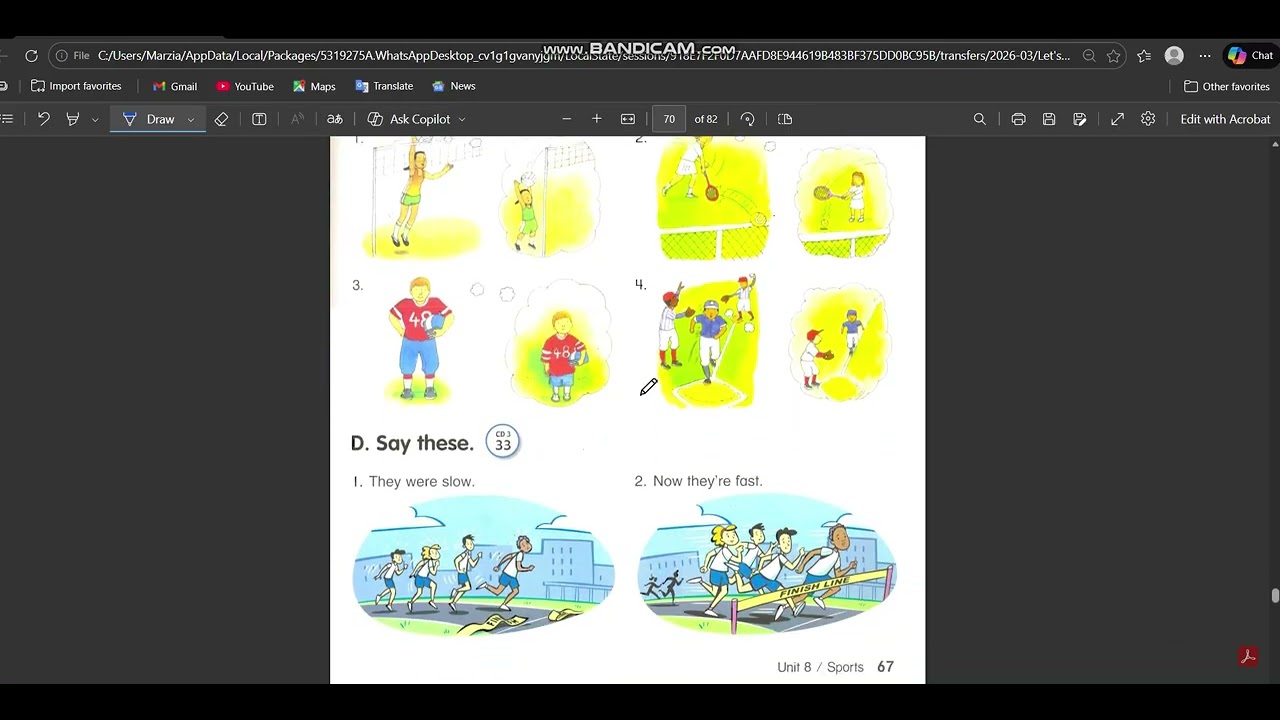
Task: Select the Add text tool
Action: [259, 119]
